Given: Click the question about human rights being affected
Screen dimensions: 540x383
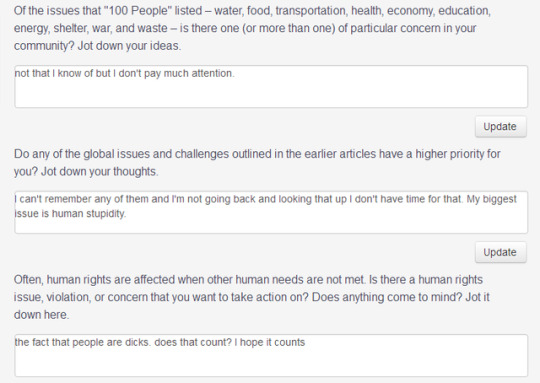Looking at the screenshot, I should (x=252, y=297).
